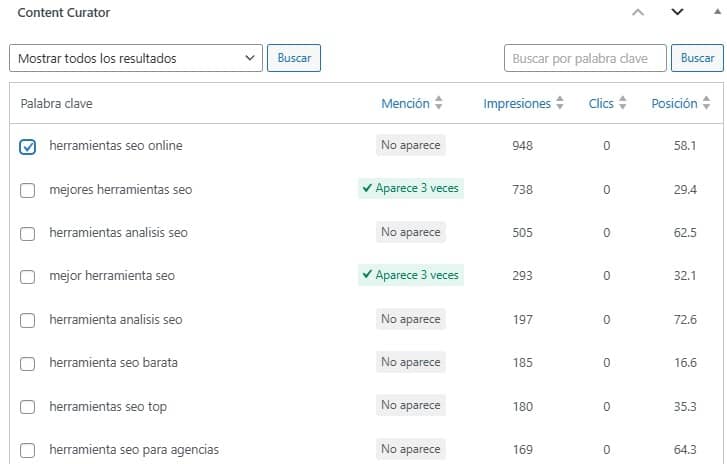
Task: Uncheck the 'herramientas seo online' checkbox
Action: point(28,147)
